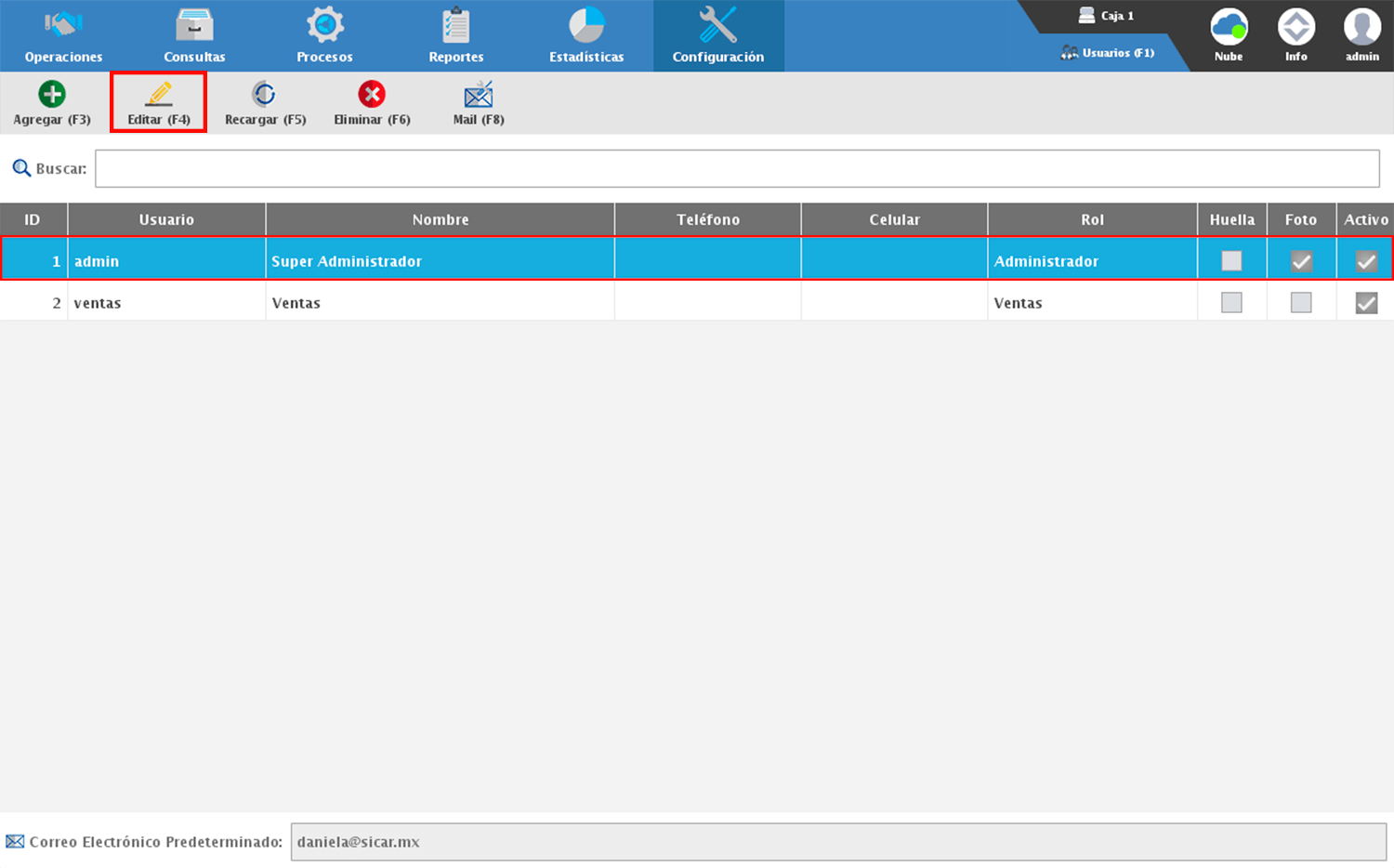Click inside the Buscar search field
Viewport: 1394px width, 868px height.
pos(736,169)
